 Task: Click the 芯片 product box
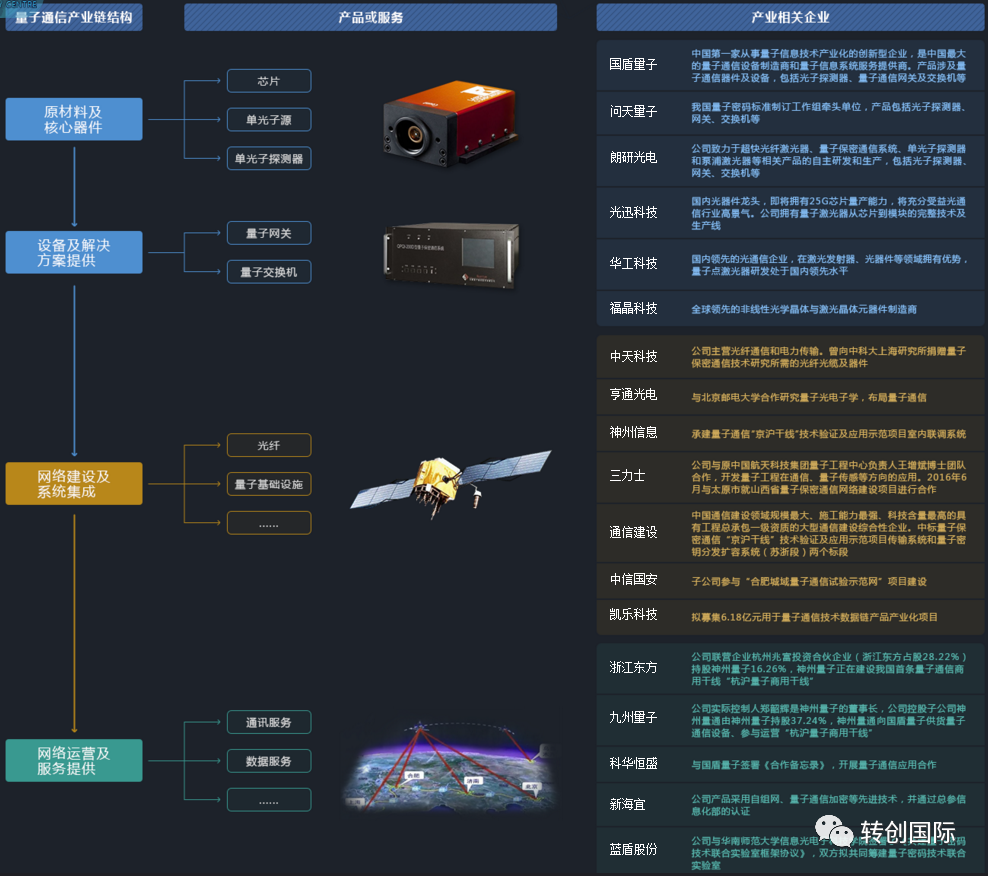pyautogui.click(x=269, y=81)
